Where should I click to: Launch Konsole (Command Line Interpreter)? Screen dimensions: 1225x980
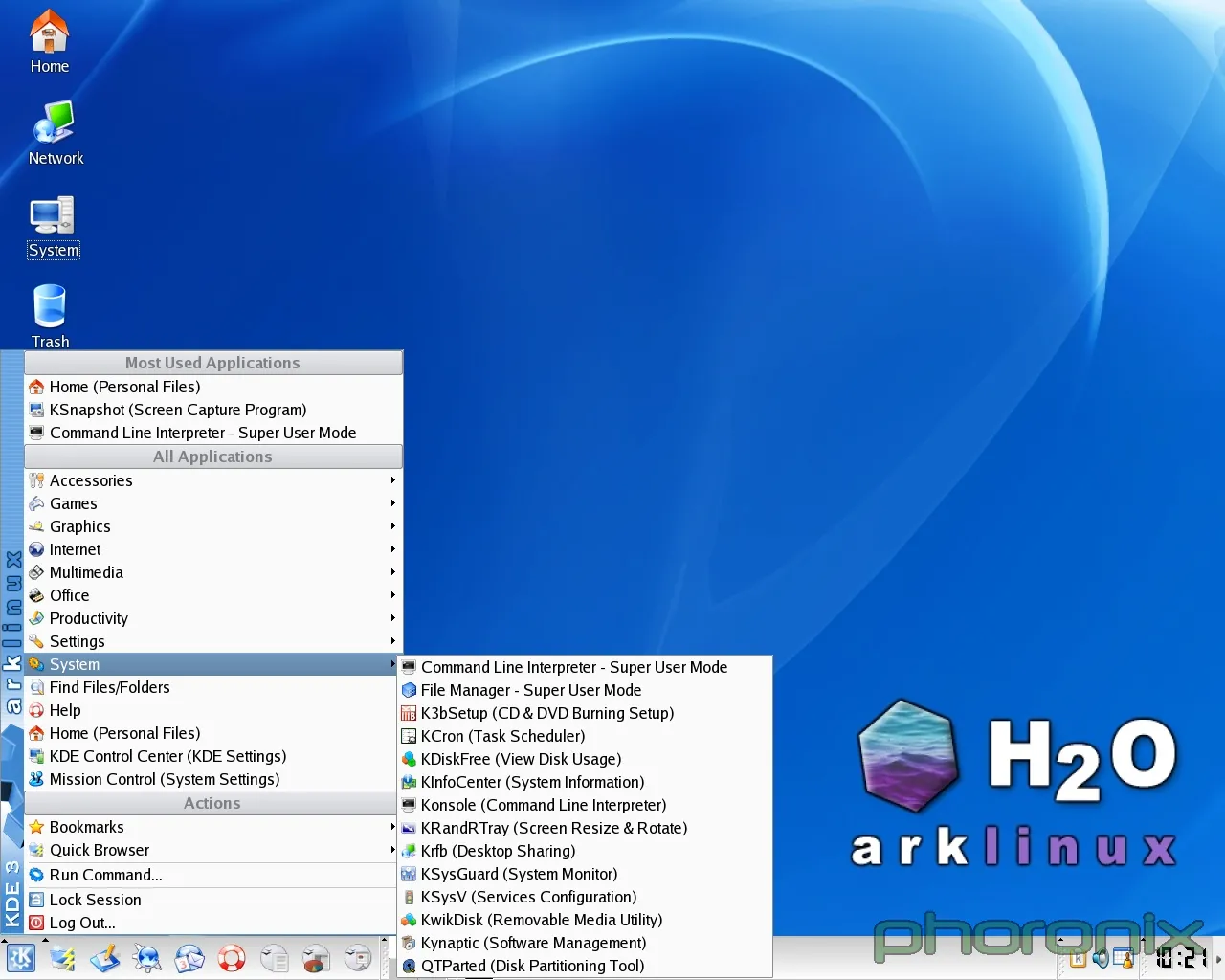coord(585,805)
